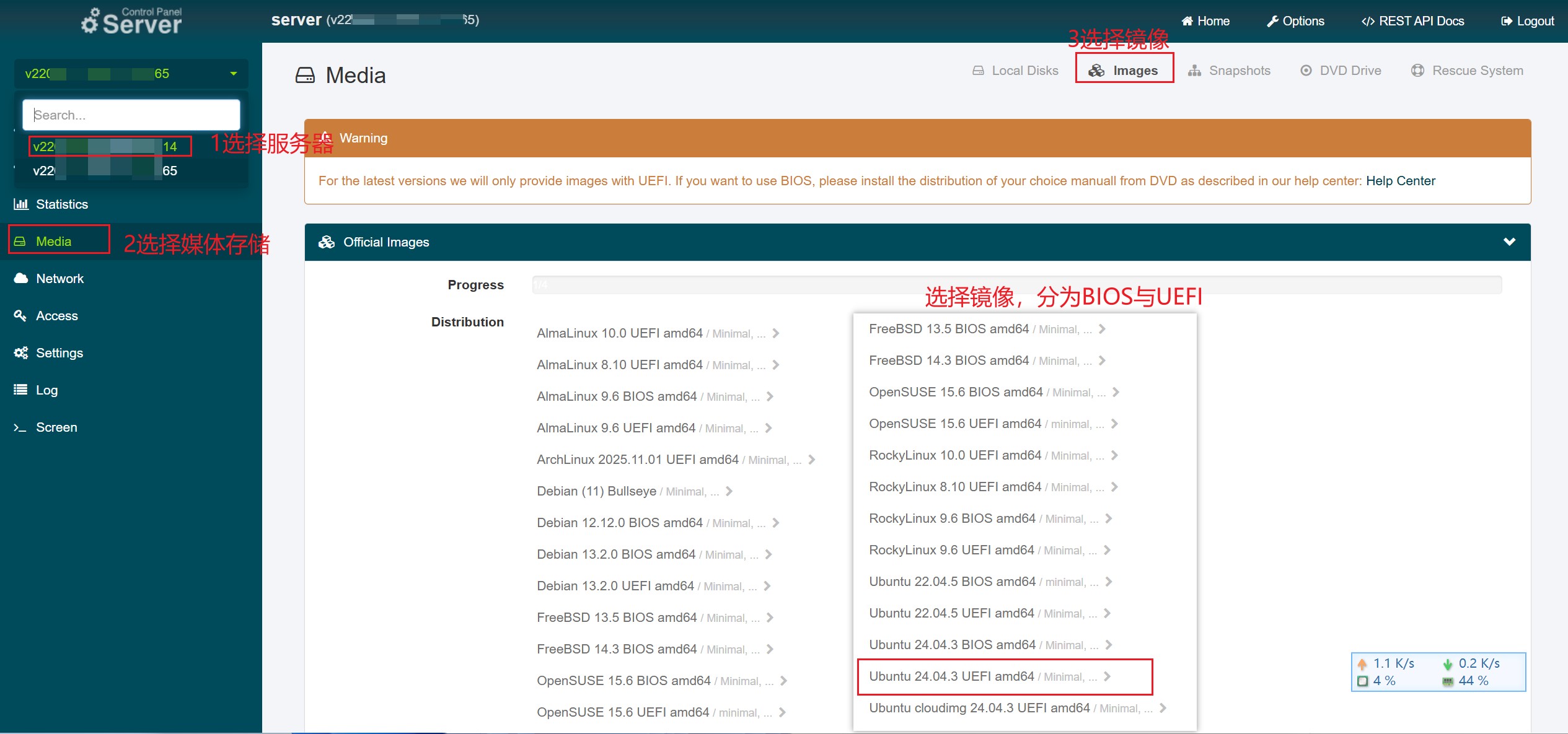Open the server selector dropdown arrow
Screen dimensions: 1568x734
(234, 74)
